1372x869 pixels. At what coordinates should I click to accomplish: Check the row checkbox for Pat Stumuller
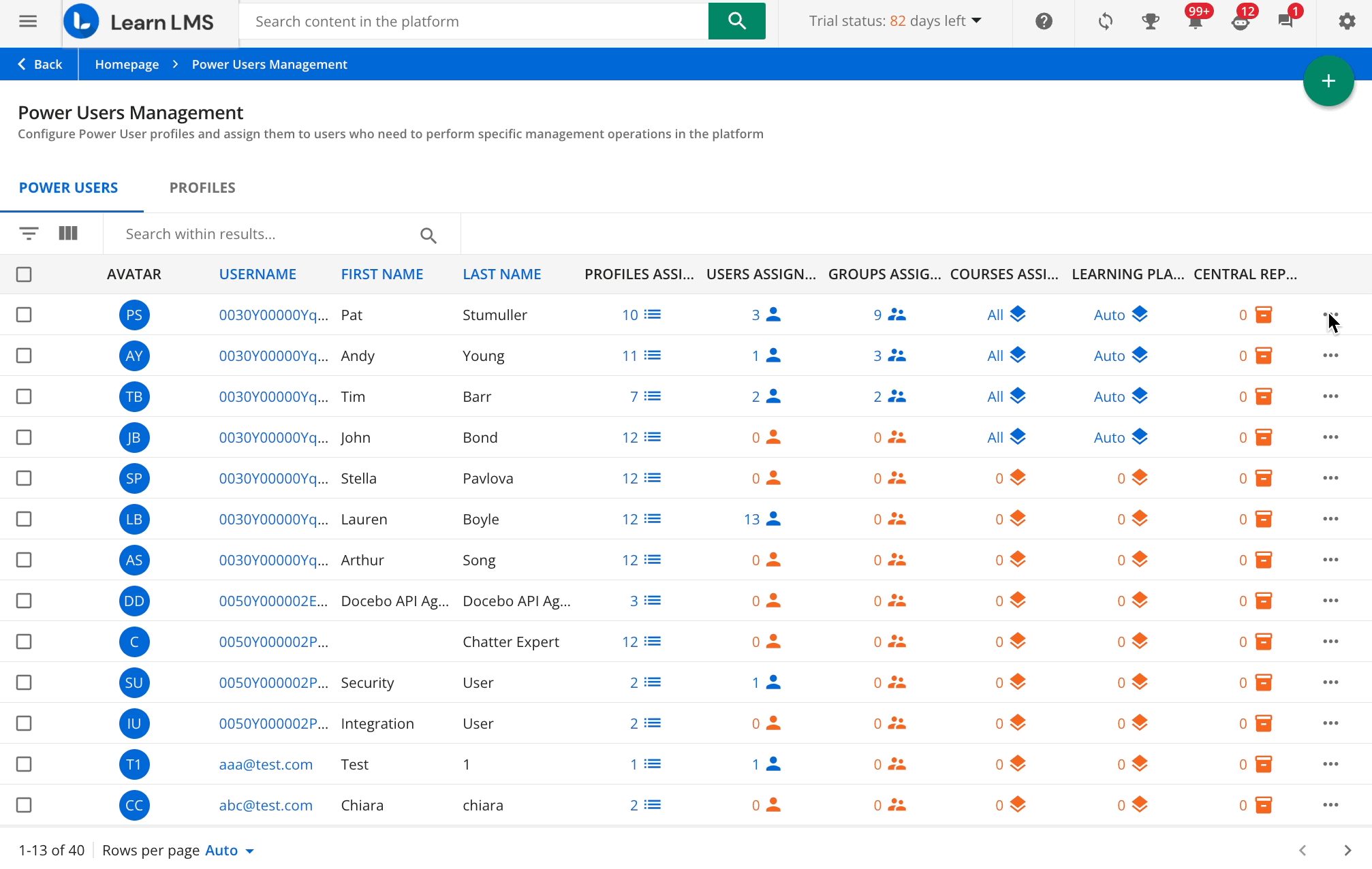coord(24,315)
